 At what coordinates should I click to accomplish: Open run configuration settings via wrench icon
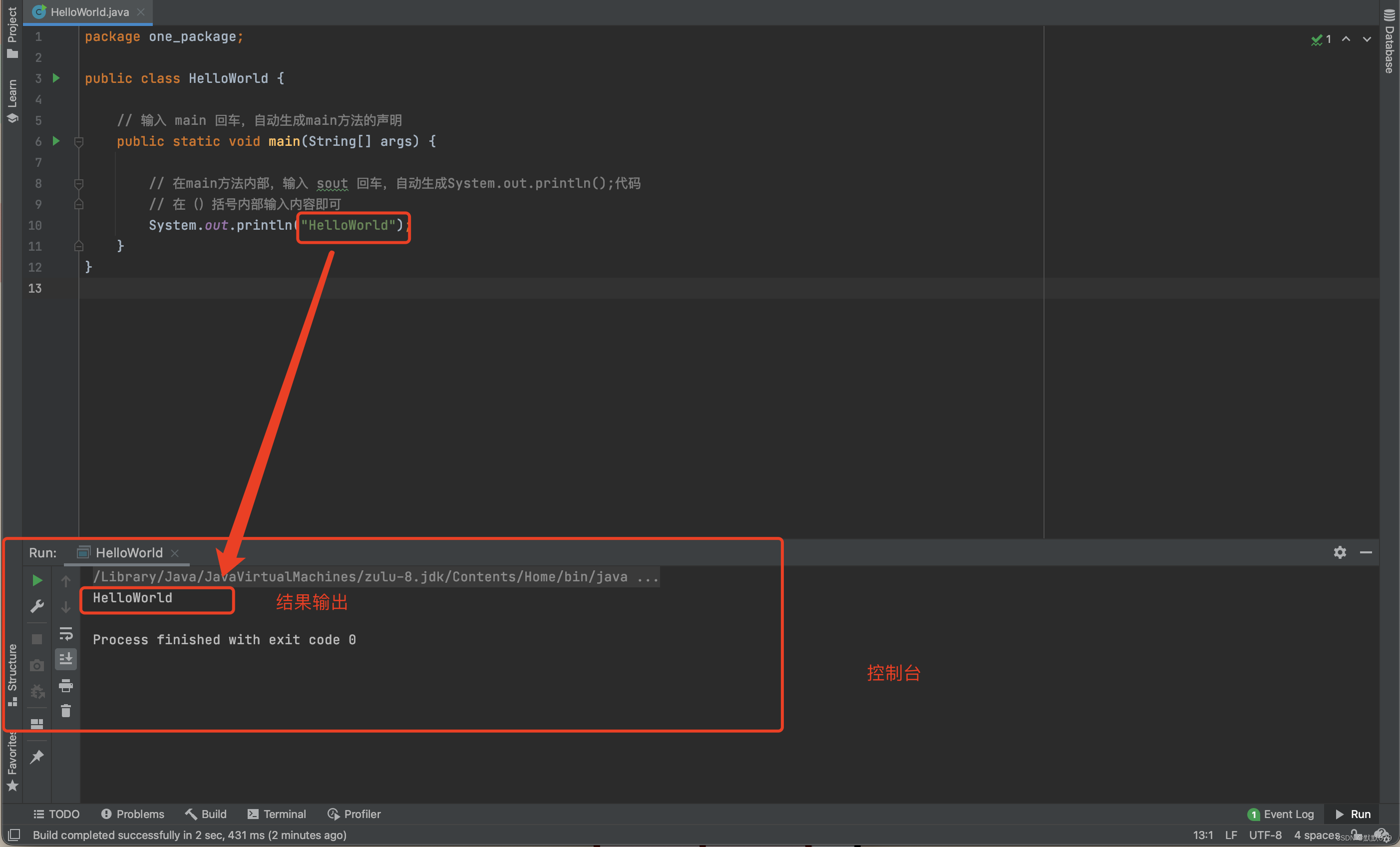(37, 605)
